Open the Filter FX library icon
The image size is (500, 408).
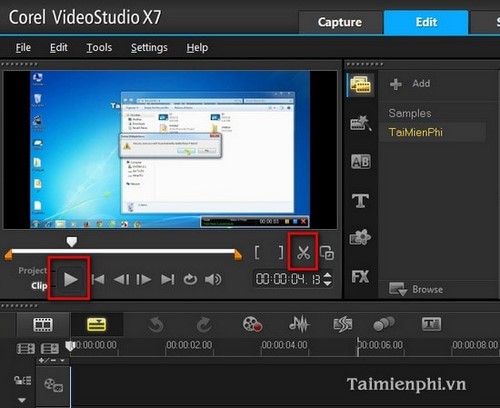click(x=360, y=276)
